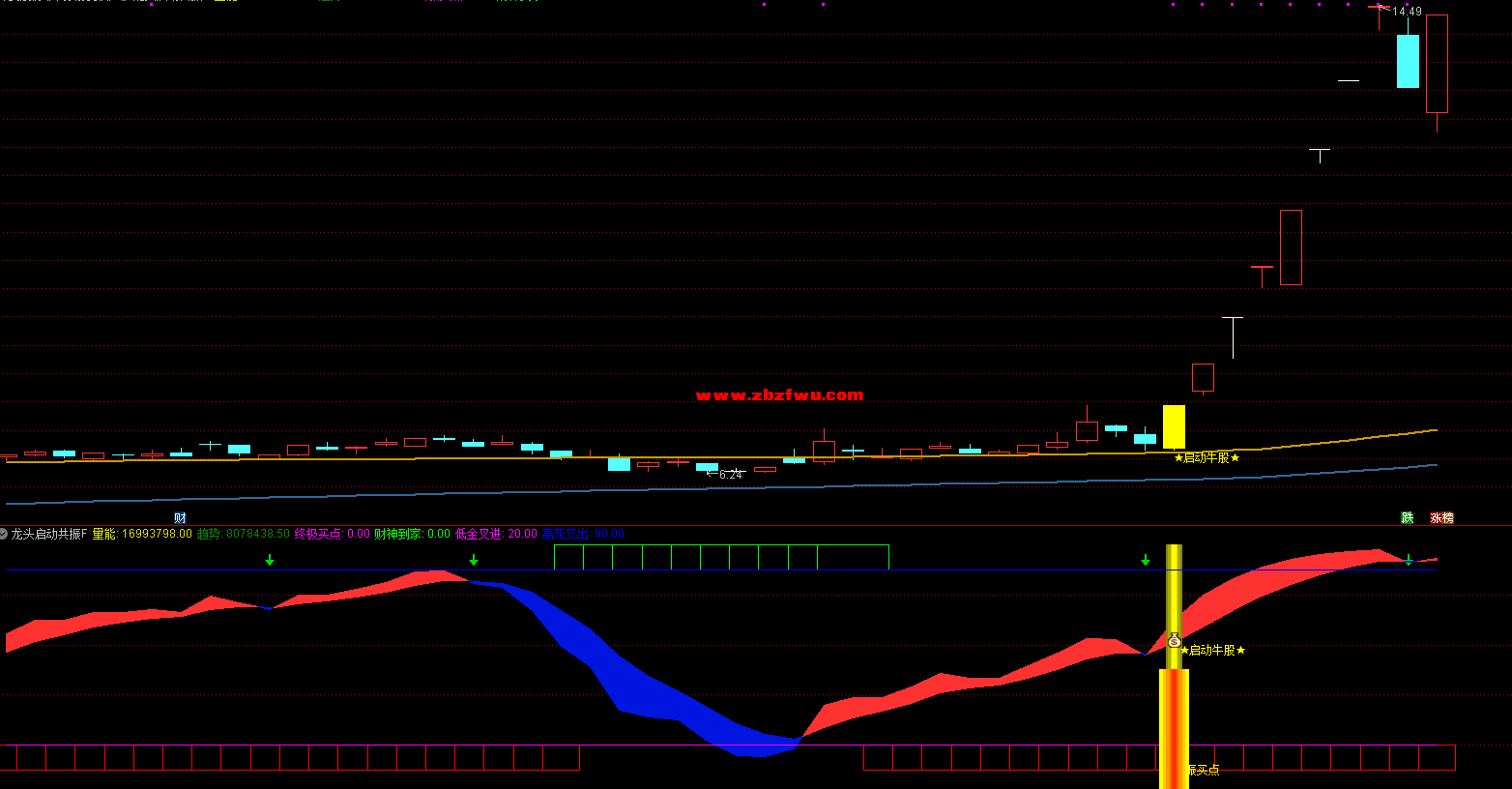This screenshot has height=789, width=1512.
Task: Open the 龙头启动共振F indicator name
Action: click(x=49, y=534)
